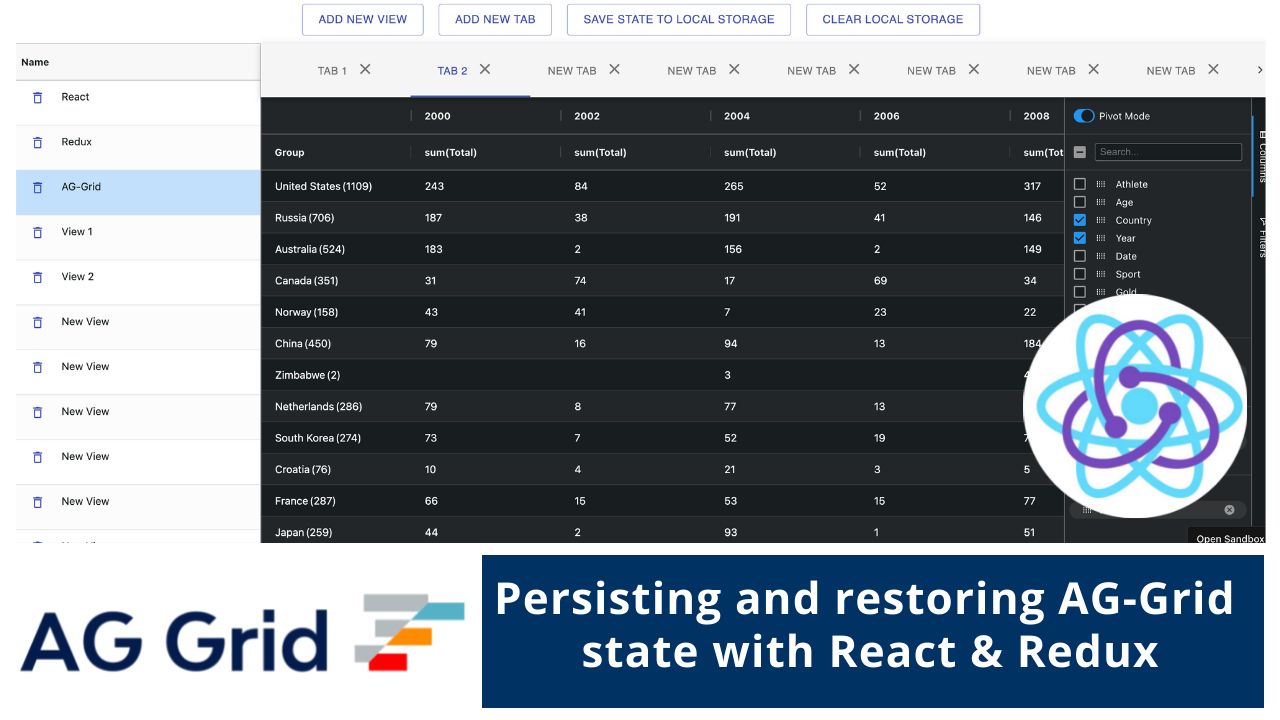
Task: Uncheck the Country column checkbox
Action: tap(1080, 220)
